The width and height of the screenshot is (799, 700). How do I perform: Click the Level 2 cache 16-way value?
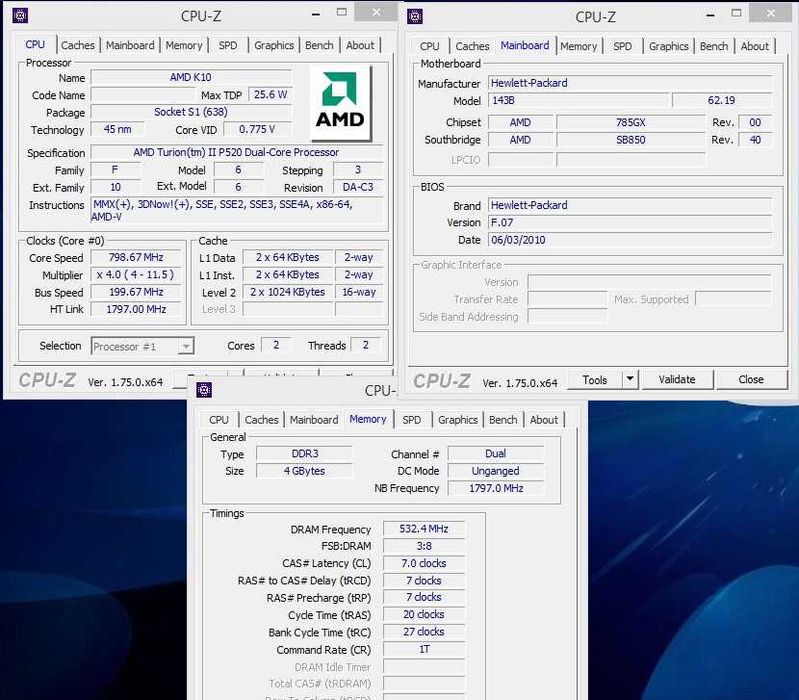359,292
